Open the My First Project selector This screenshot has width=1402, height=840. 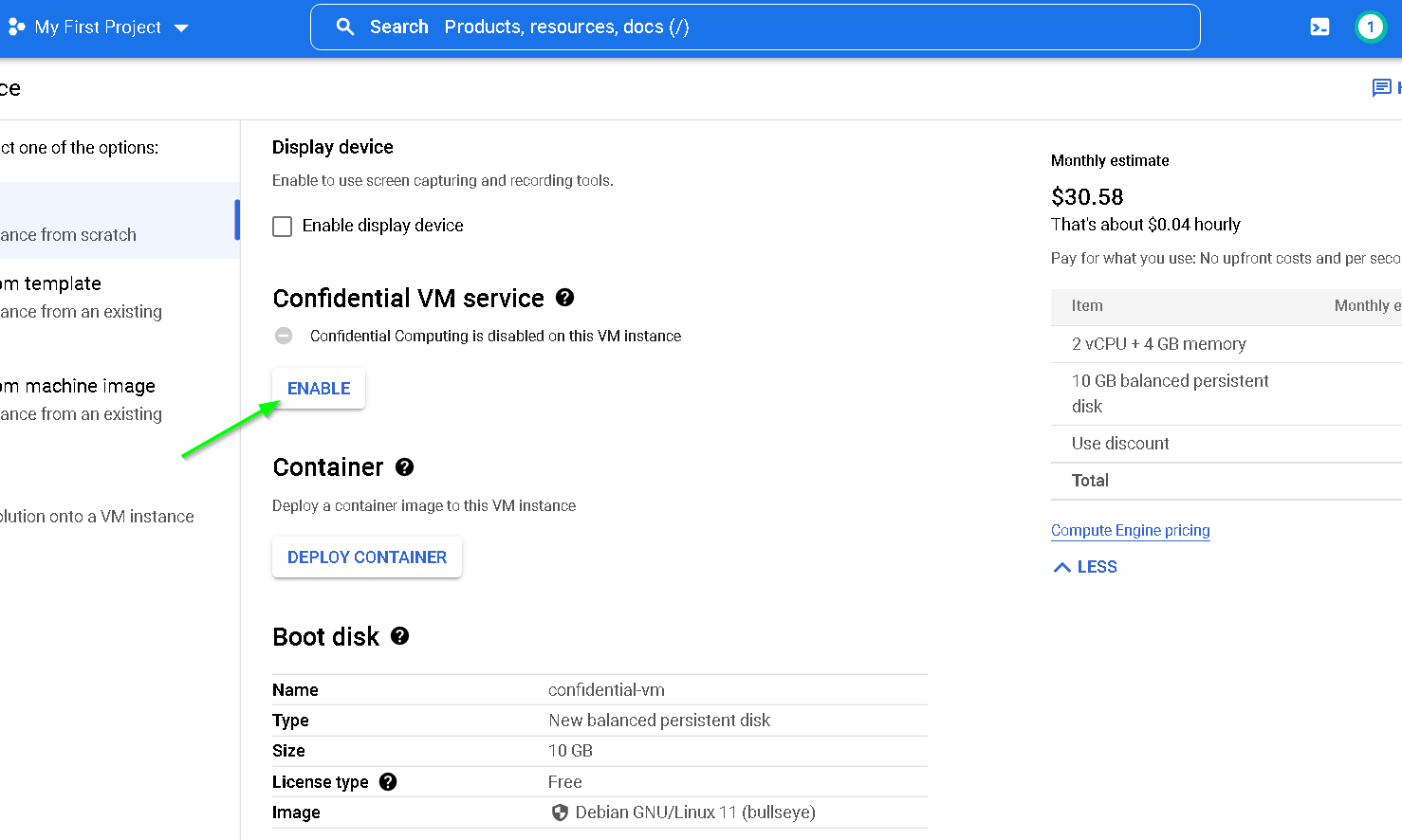coord(100,27)
